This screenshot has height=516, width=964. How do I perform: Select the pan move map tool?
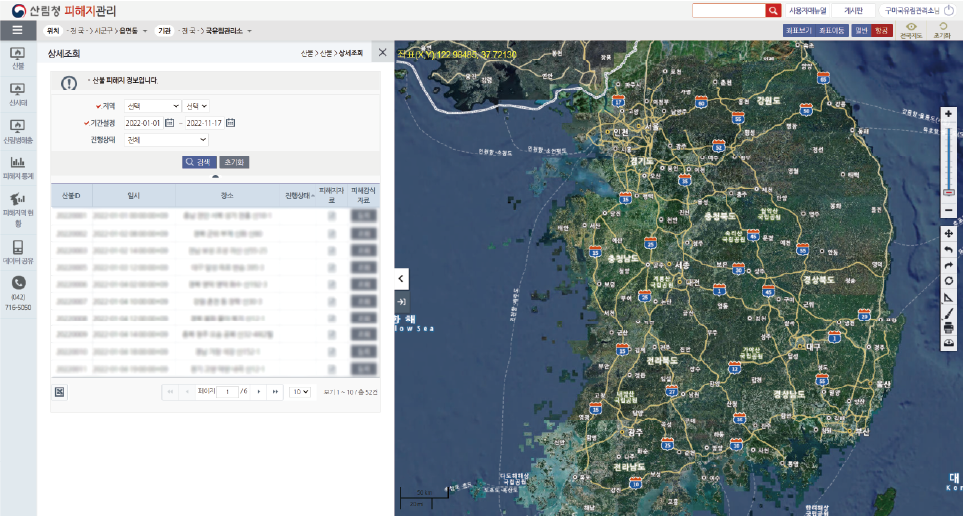point(949,234)
